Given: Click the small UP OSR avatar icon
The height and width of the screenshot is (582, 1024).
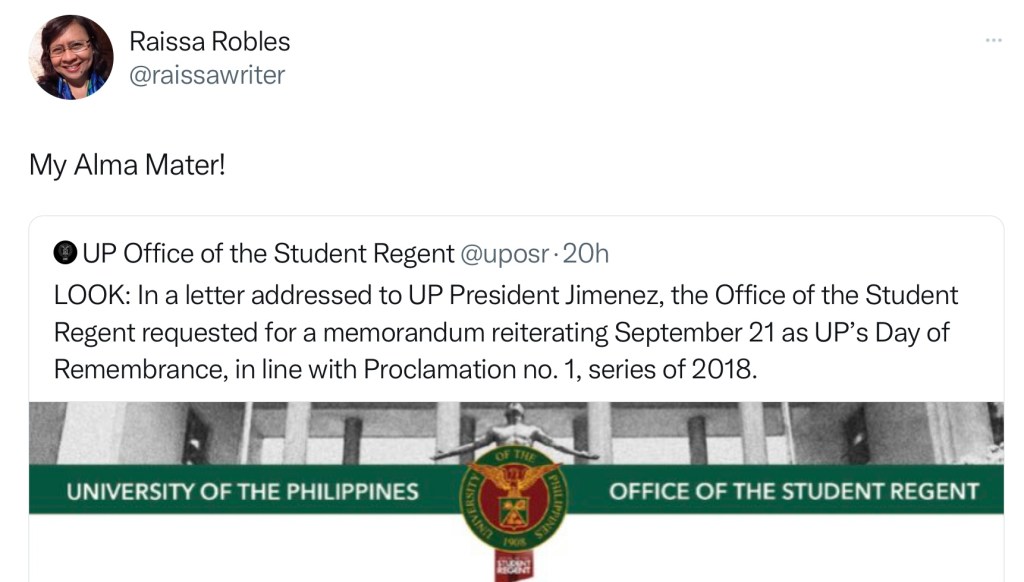Looking at the screenshot, I should 65,254.
